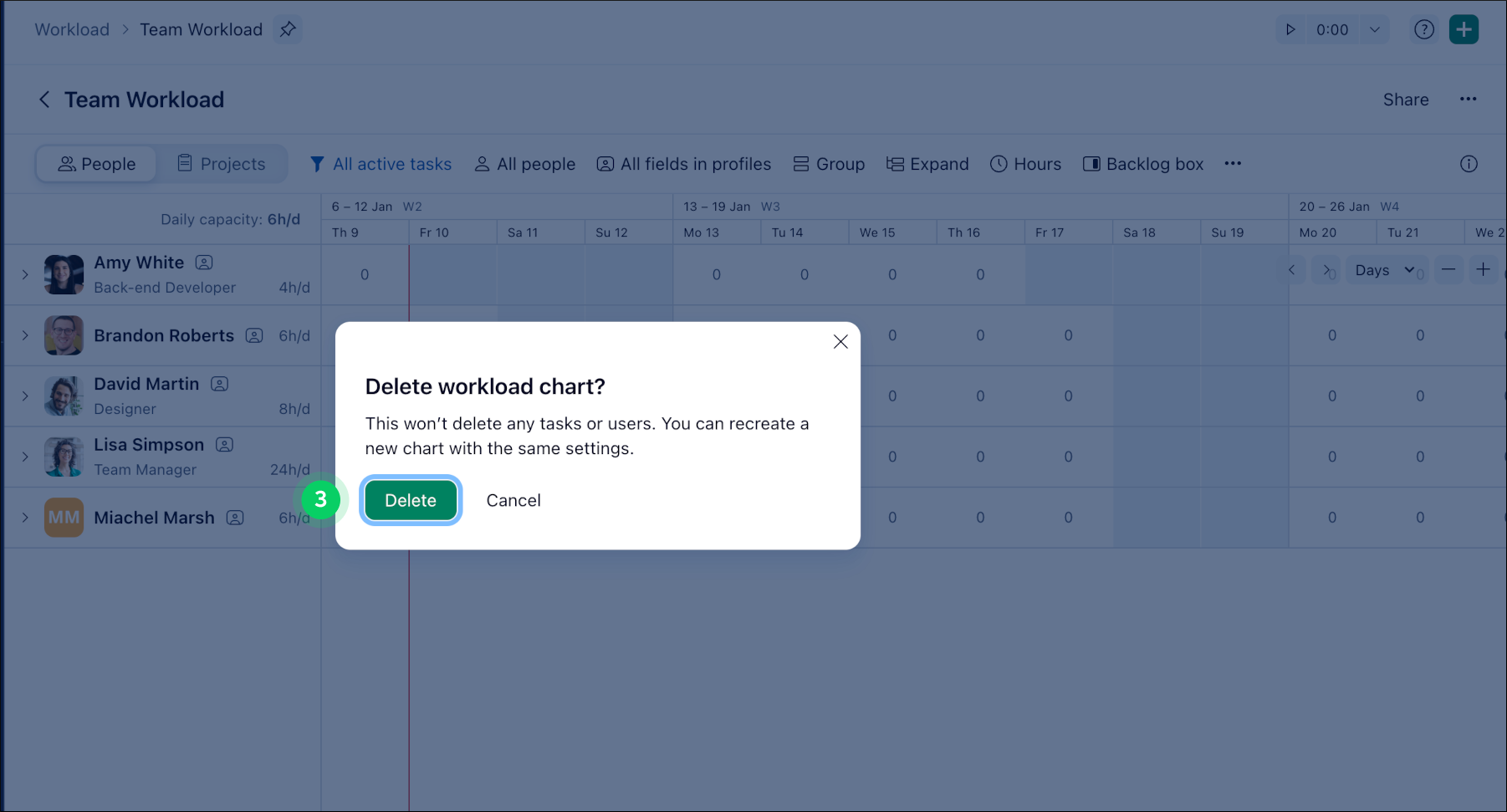Click the info icon on the toolbar
This screenshot has width=1507, height=812.
pos(1469,164)
